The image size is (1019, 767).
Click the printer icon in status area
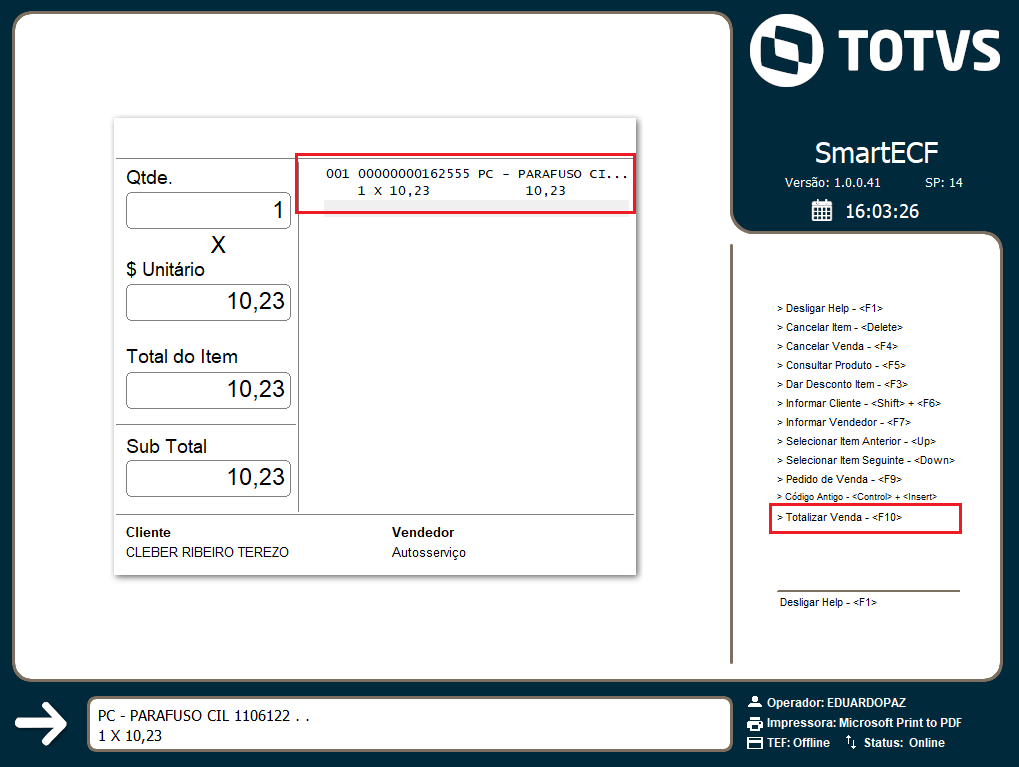click(755, 723)
